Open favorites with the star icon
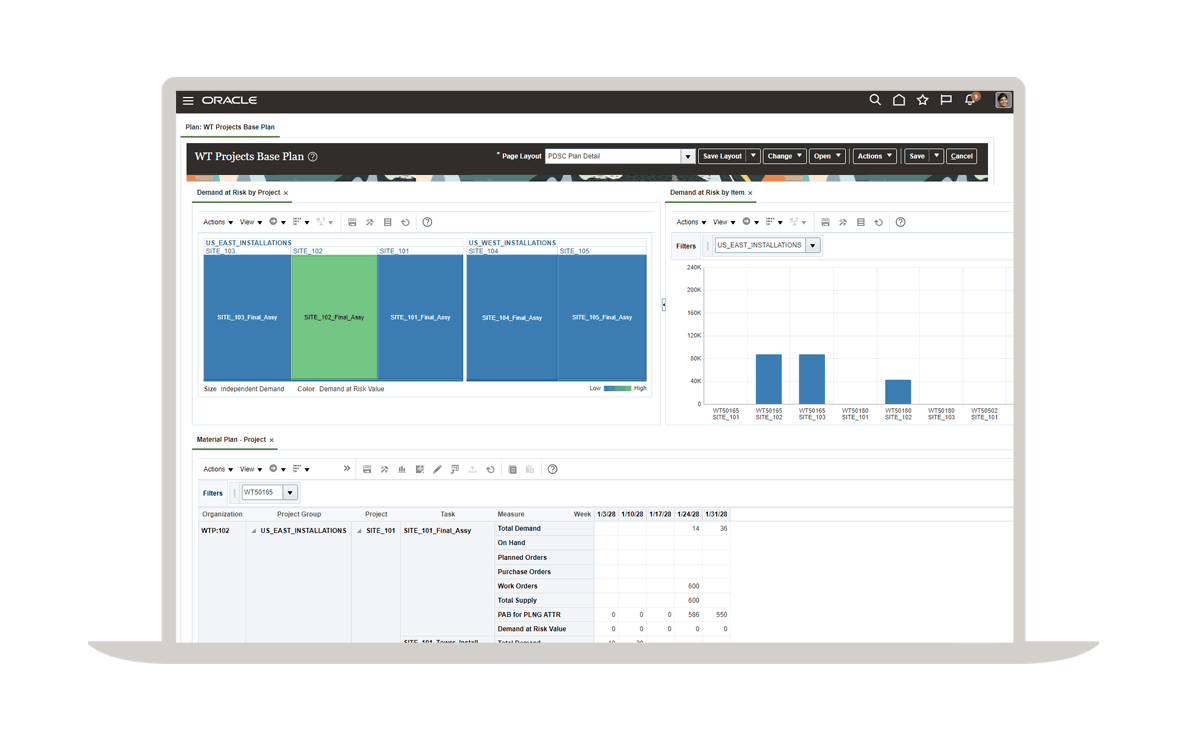Image resolution: width=1187 pixels, height=742 pixels. point(922,100)
